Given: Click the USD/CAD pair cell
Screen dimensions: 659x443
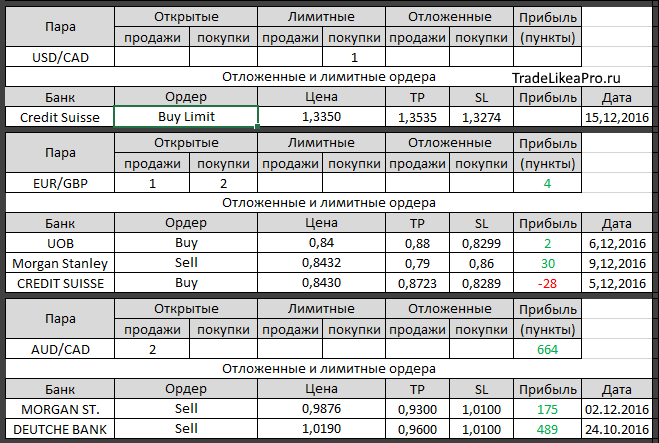Looking at the screenshot, I should coord(60,57).
